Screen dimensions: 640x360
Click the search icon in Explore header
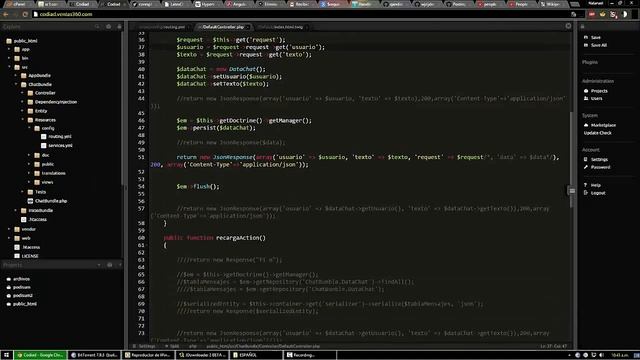(97, 27)
